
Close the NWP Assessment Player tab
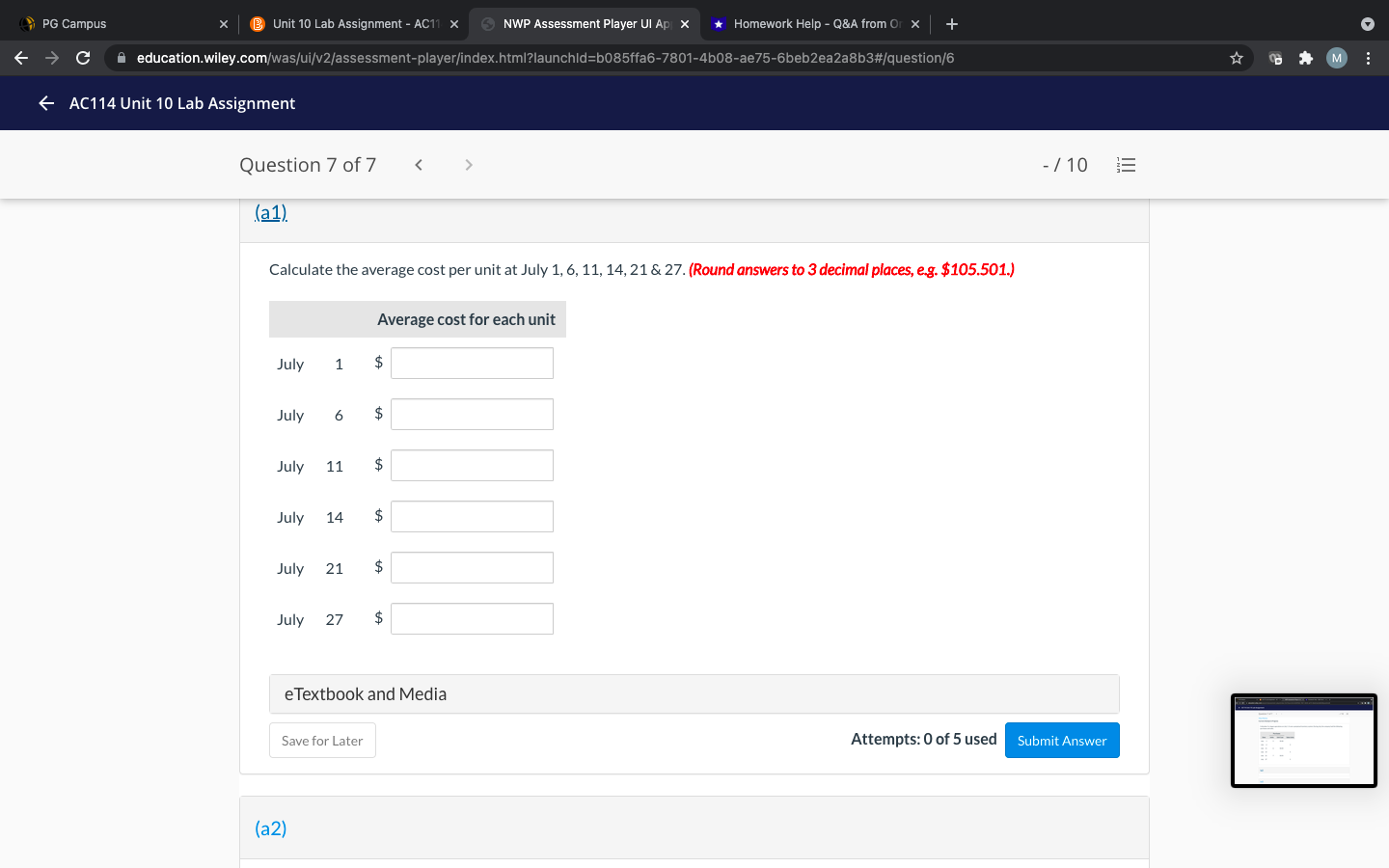click(685, 24)
